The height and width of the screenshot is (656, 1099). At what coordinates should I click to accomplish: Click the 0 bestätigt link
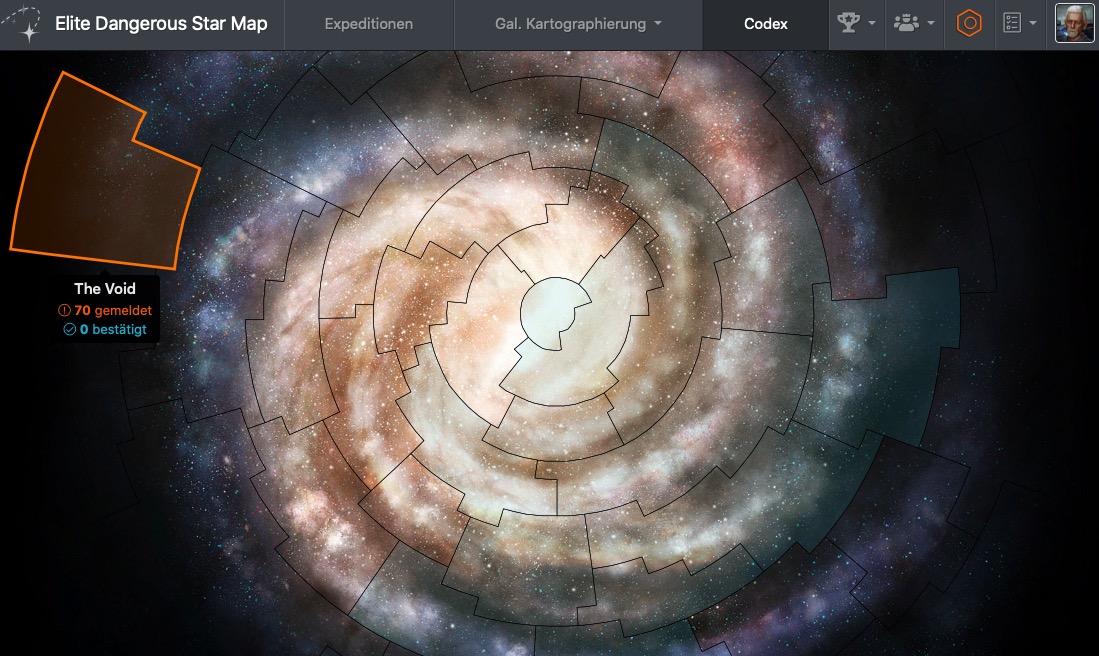(x=113, y=329)
